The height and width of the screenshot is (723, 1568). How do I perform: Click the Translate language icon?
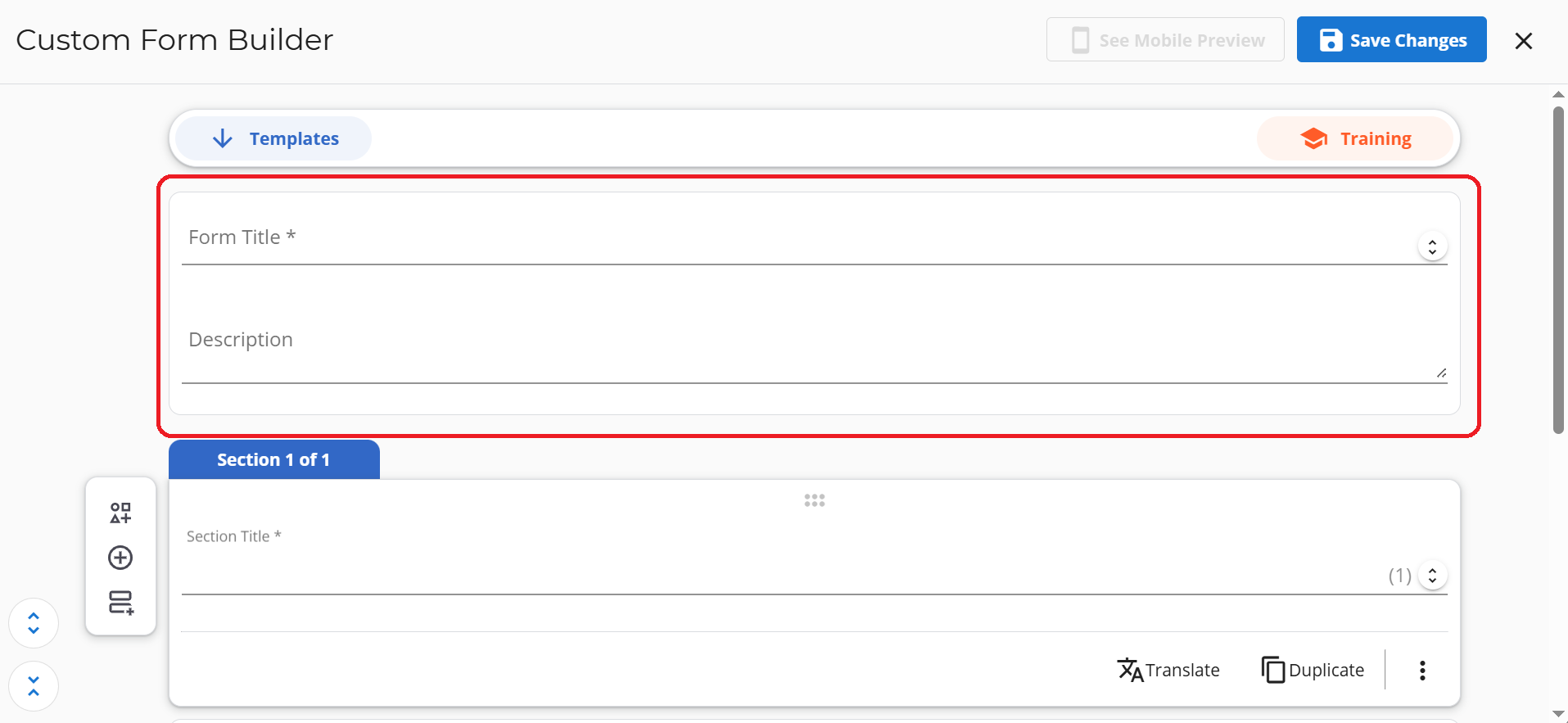[x=1130, y=670]
